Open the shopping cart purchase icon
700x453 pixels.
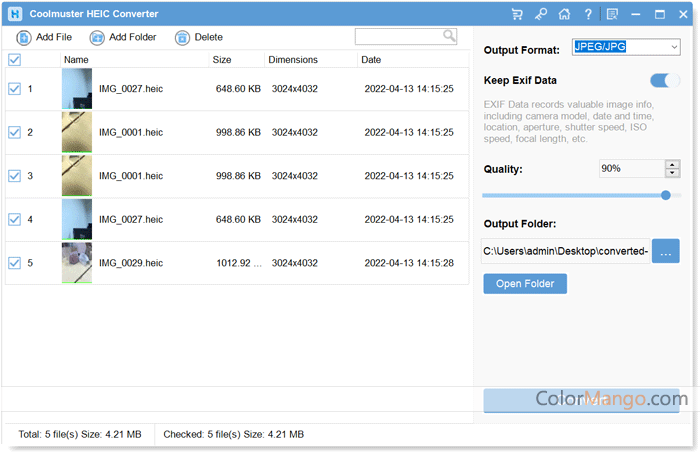pyautogui.click(x=517, y=14)
